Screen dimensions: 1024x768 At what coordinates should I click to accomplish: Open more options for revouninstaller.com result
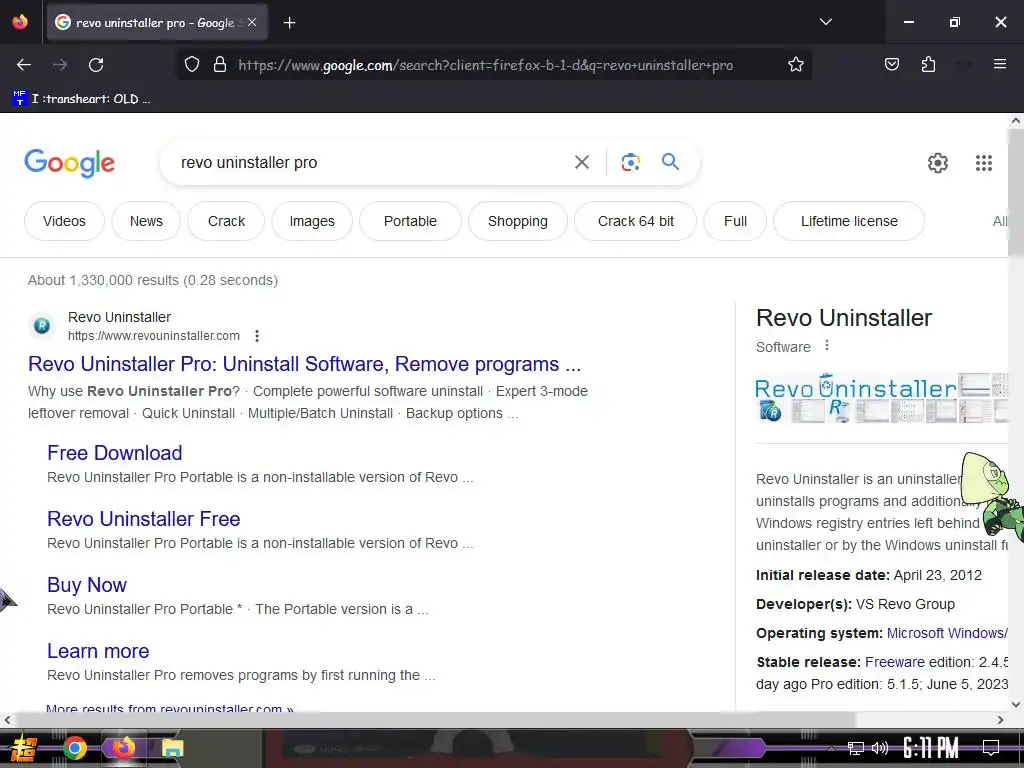pyautogui.click(x=257, y=336)
